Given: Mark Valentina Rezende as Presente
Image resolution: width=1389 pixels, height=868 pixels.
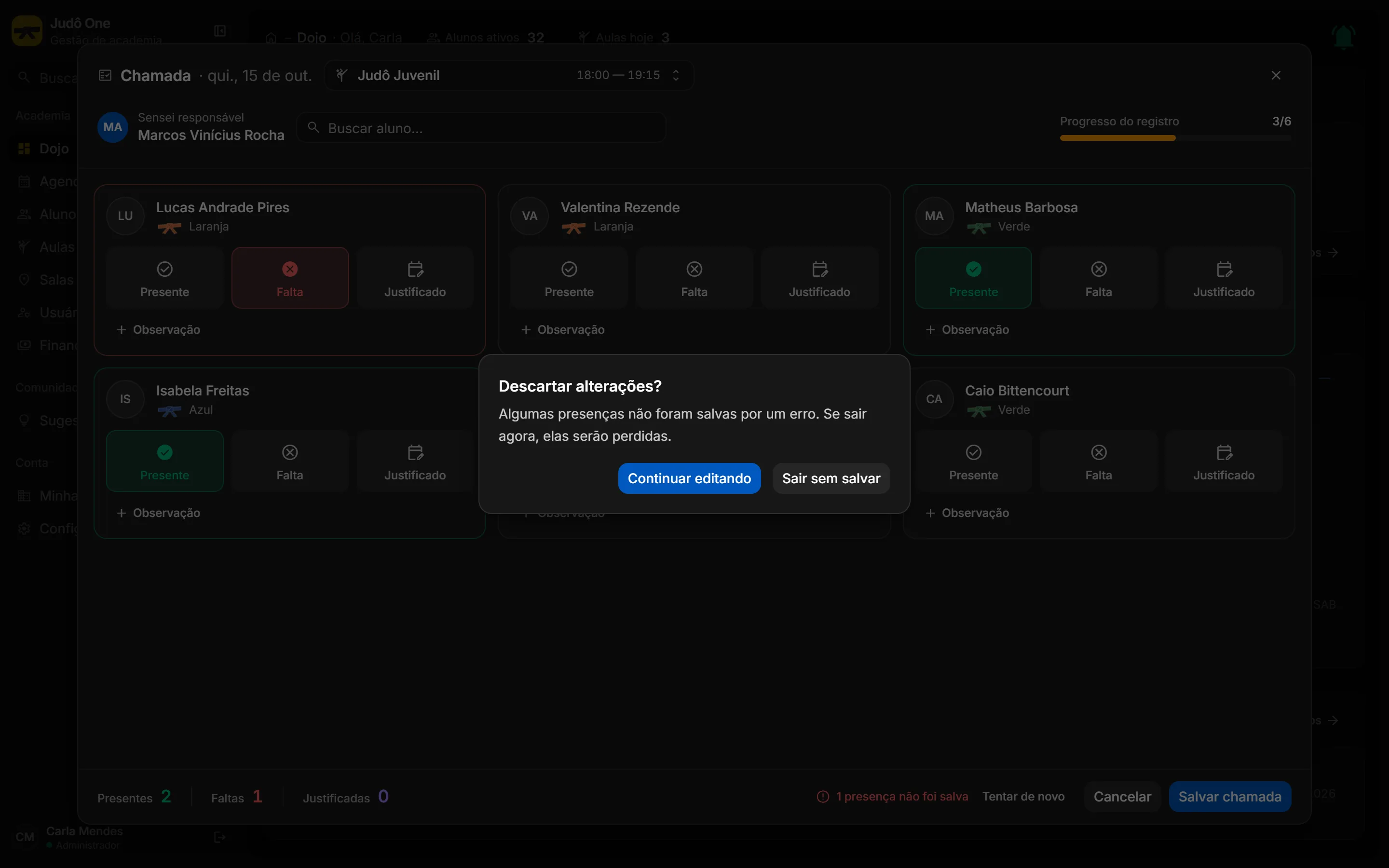Looking at the screenshot, I should tap(569, 278).
